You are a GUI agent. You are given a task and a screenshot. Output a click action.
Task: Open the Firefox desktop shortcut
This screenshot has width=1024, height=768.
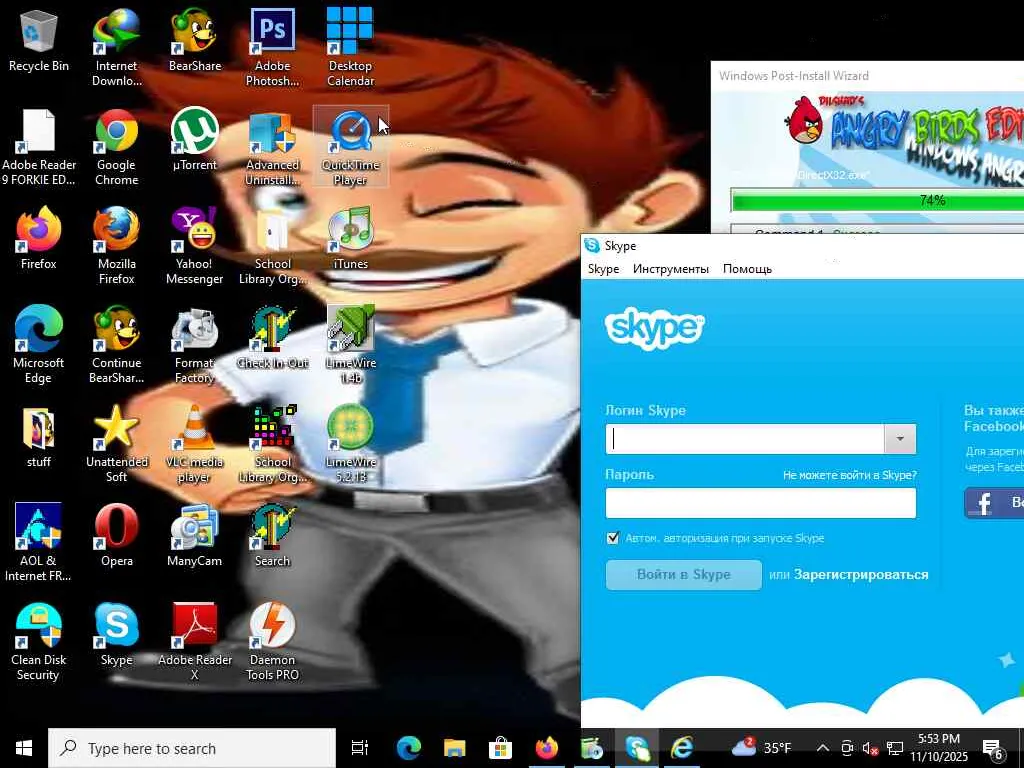click(39, 238)
